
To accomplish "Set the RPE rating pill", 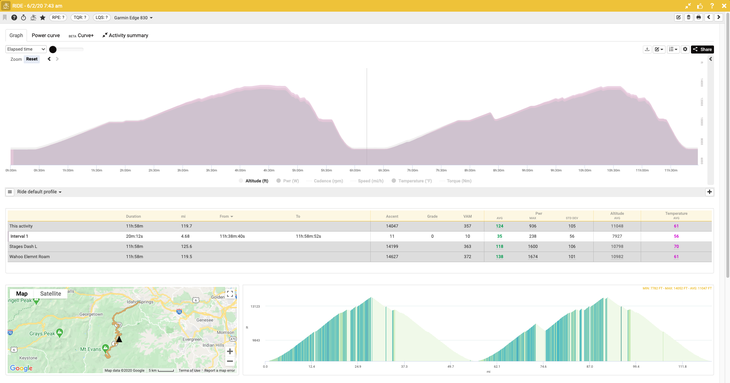I will 58,18.
